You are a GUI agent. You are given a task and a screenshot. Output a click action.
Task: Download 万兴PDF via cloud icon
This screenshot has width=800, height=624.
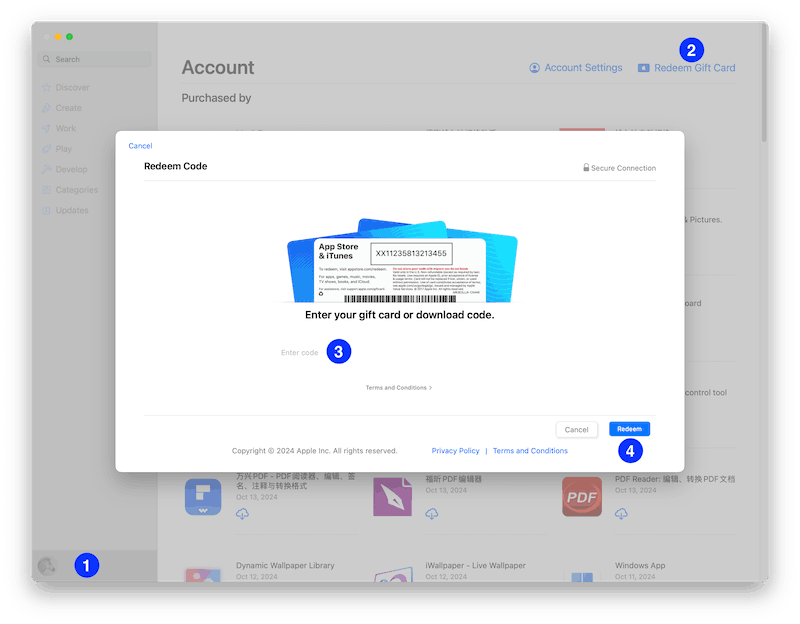click(x=243, y=514)
